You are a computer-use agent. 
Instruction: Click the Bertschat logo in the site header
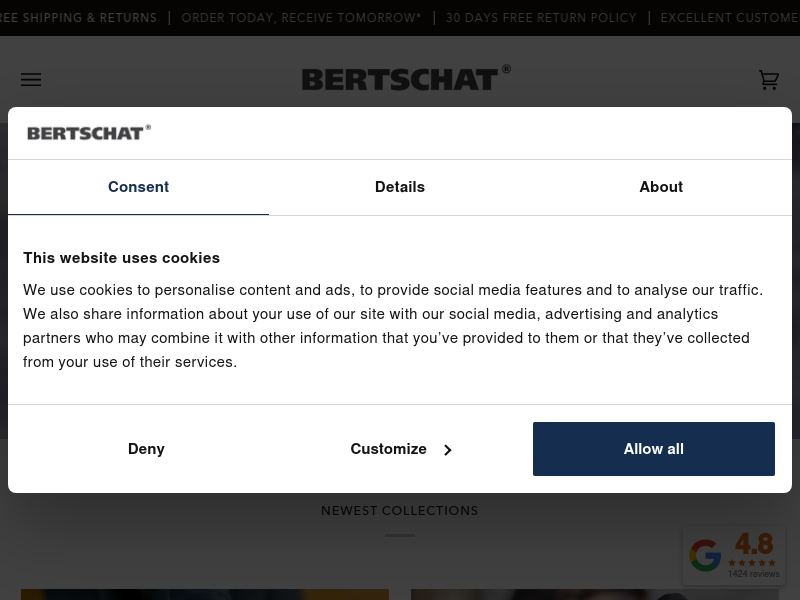pos(406,78)
